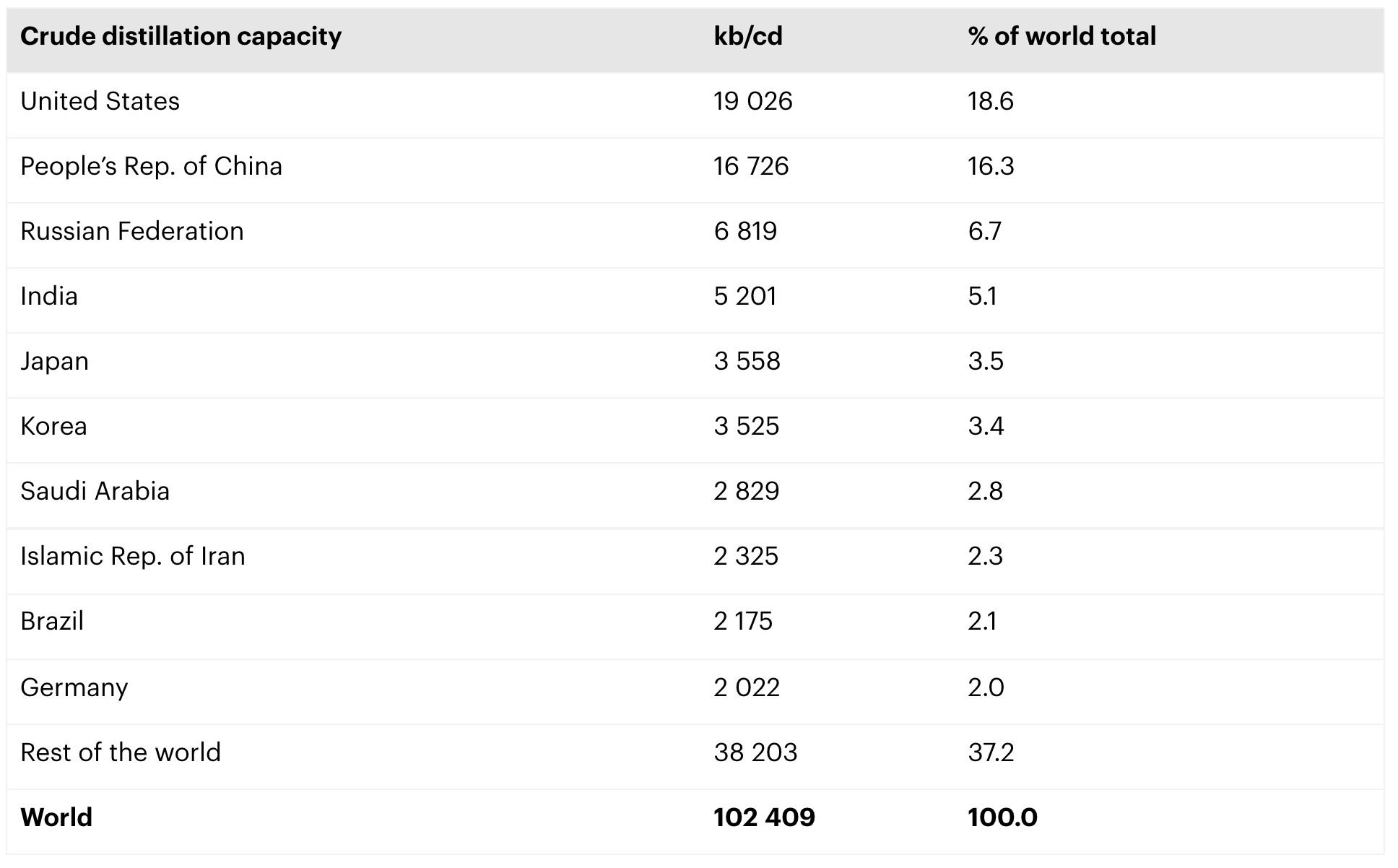
Task: Click the Germany country cell
Action: click(74, 687)
